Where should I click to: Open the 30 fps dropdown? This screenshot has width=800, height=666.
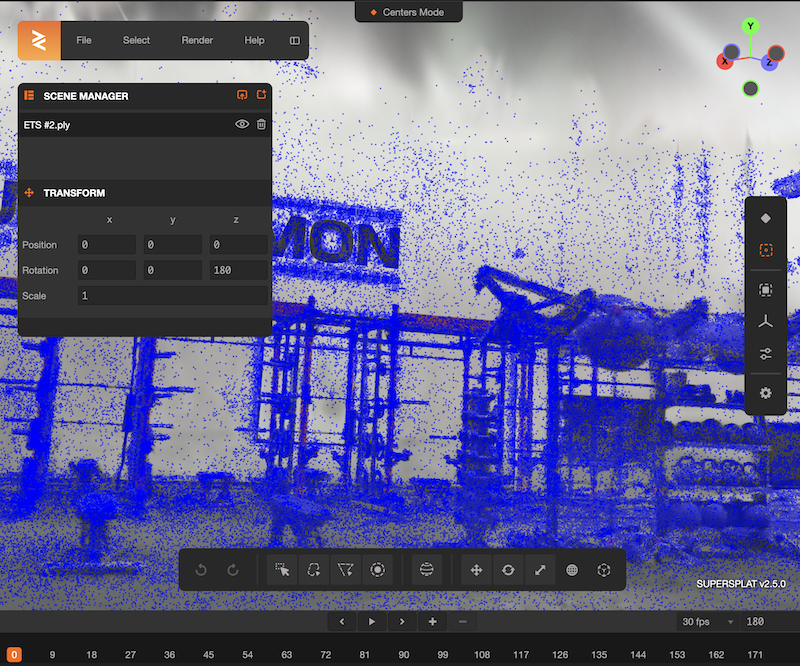pyautogui.click(x=707, y=622)
